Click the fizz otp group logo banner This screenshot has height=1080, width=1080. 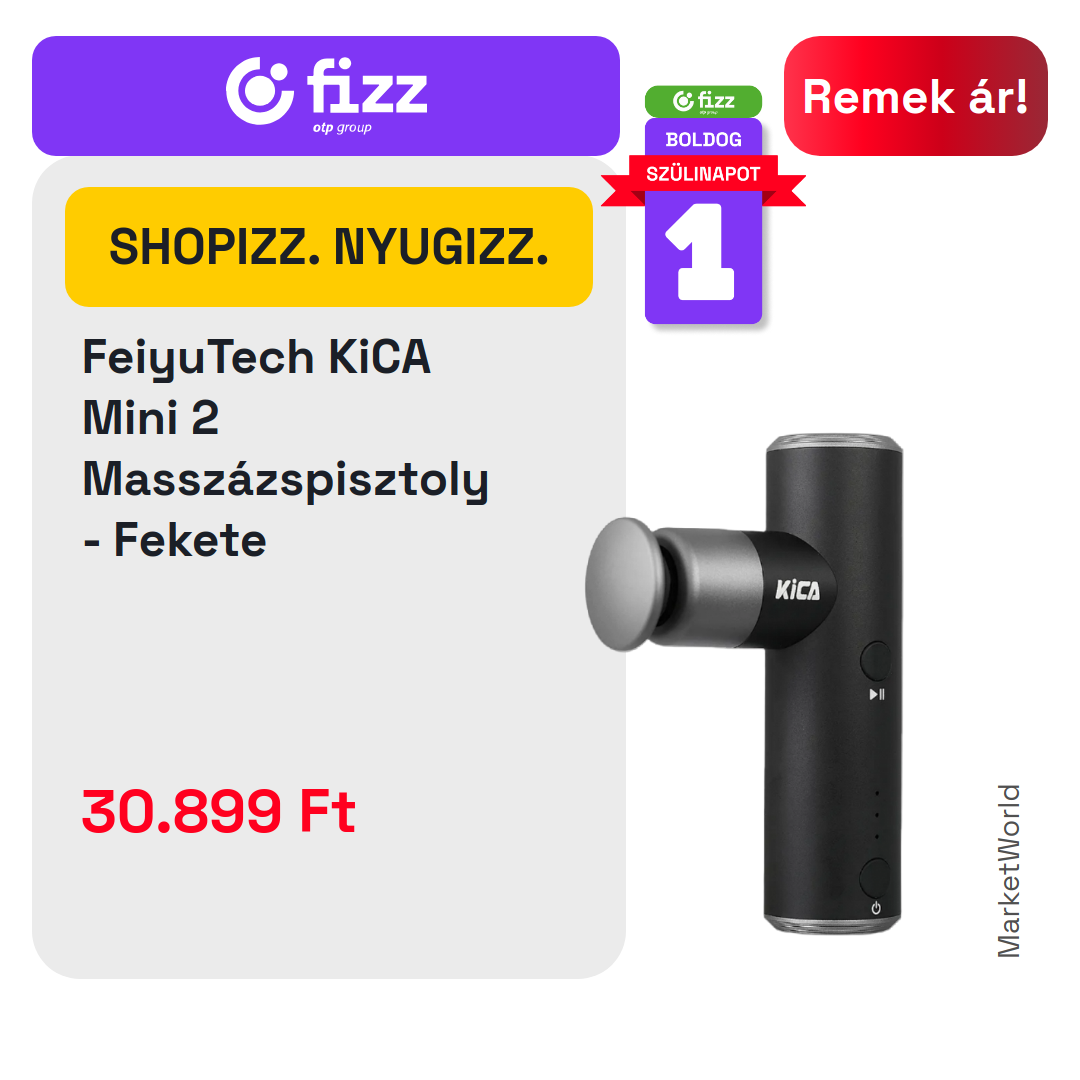pos(326,96)
